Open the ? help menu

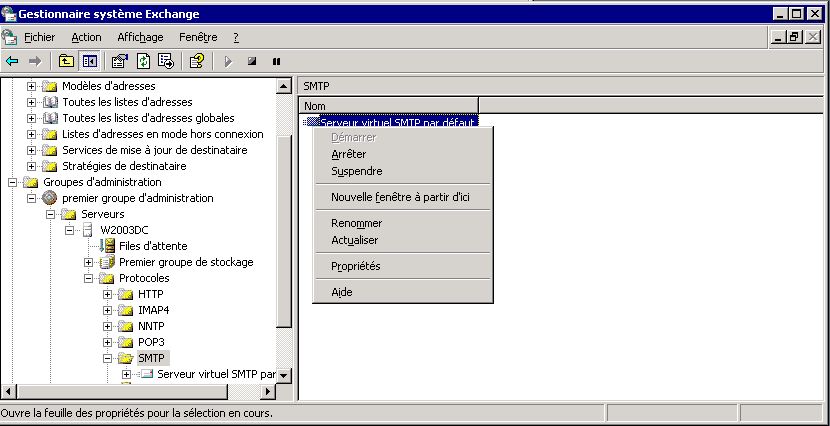coord(236,38)
